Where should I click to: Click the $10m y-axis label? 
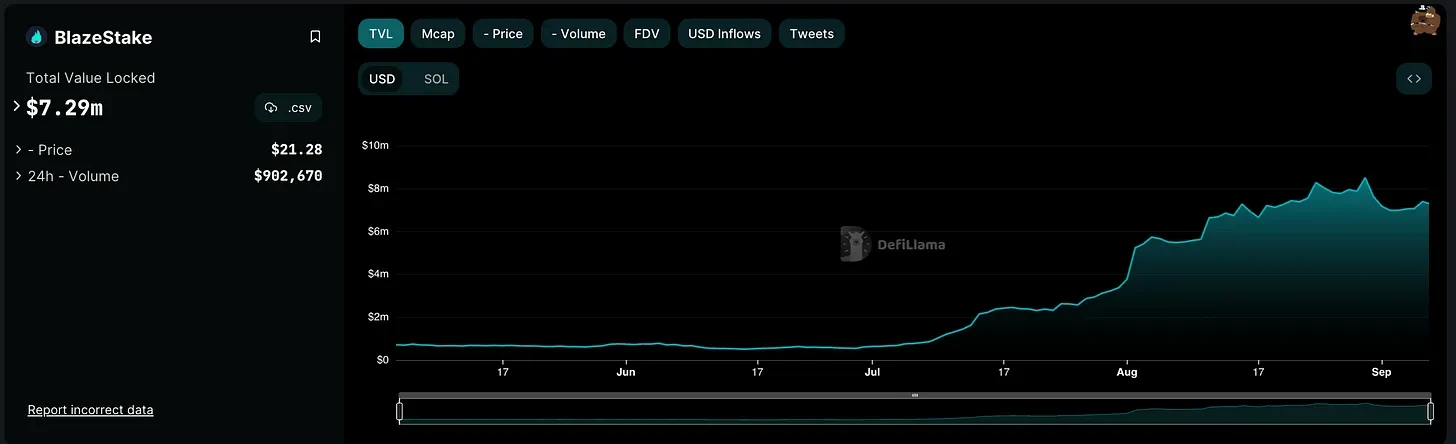pyautogui.click(x=375, y=146)
